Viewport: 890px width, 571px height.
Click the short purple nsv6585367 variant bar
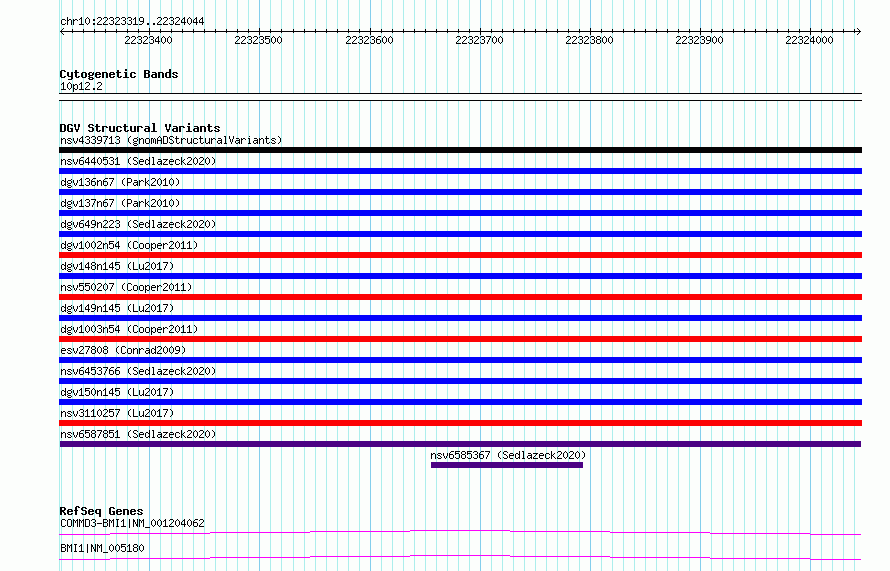coord(507,465)
